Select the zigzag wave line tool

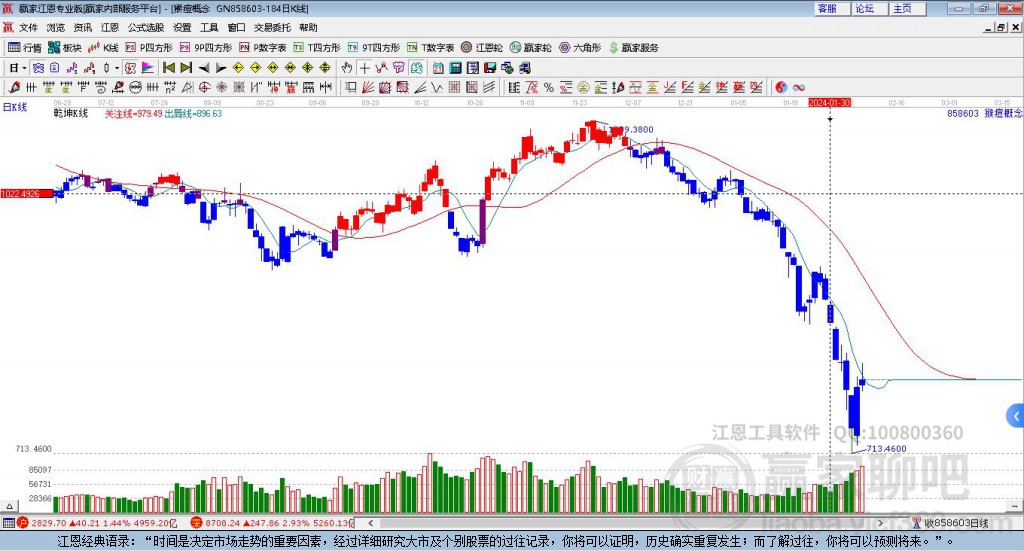(x=436, y=87)
